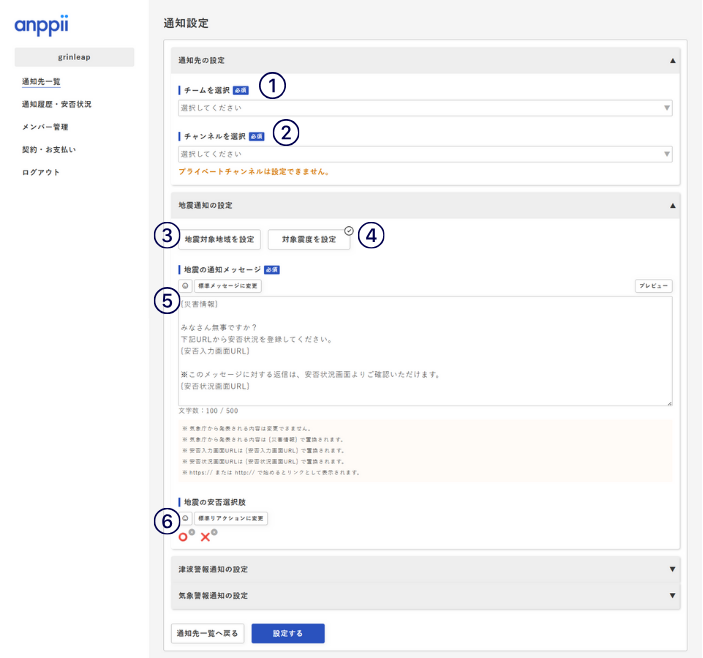Expand the 津波警報通知の設定 section
The height and width of the screenshot is (658, 703).
tap(424, 569)
